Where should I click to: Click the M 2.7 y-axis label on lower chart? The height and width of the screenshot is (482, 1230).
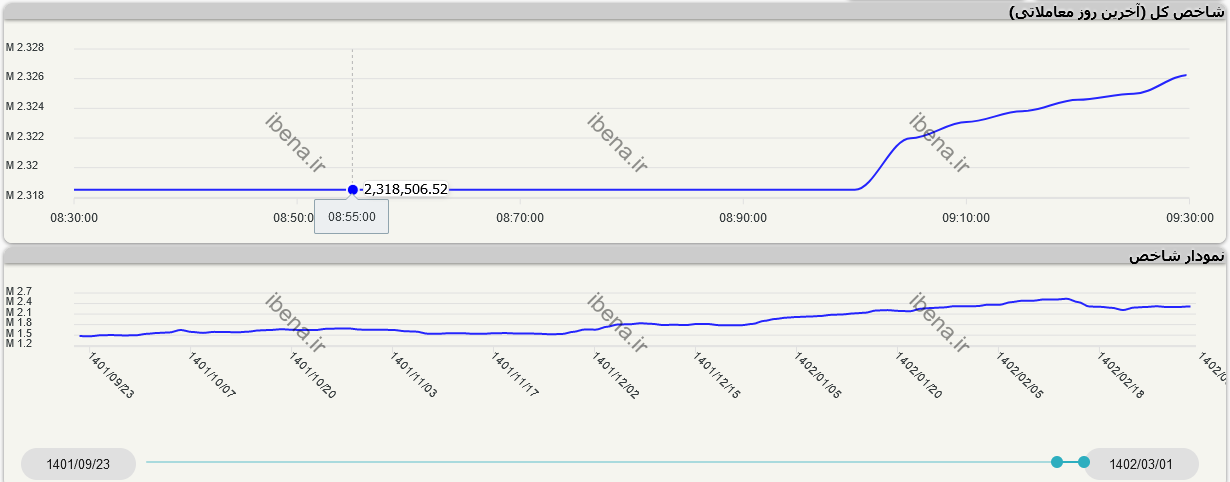[19, 291]
